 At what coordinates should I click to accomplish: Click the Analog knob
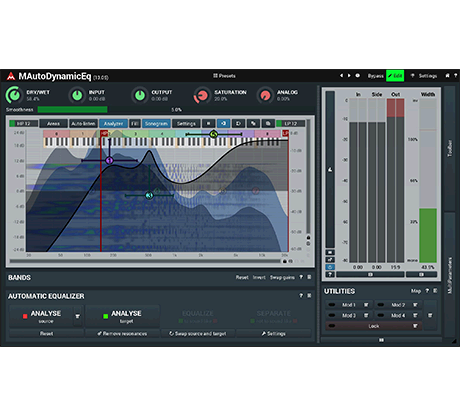[265, 95]
